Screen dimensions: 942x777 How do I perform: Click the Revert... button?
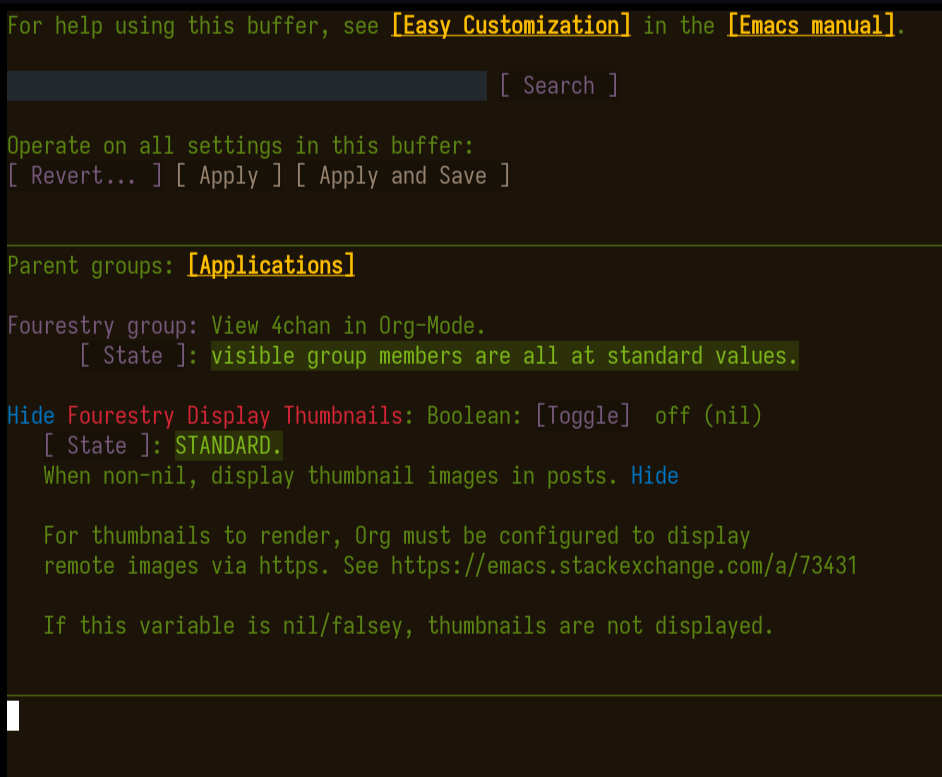pyautogui.click(x=85, y=175)
